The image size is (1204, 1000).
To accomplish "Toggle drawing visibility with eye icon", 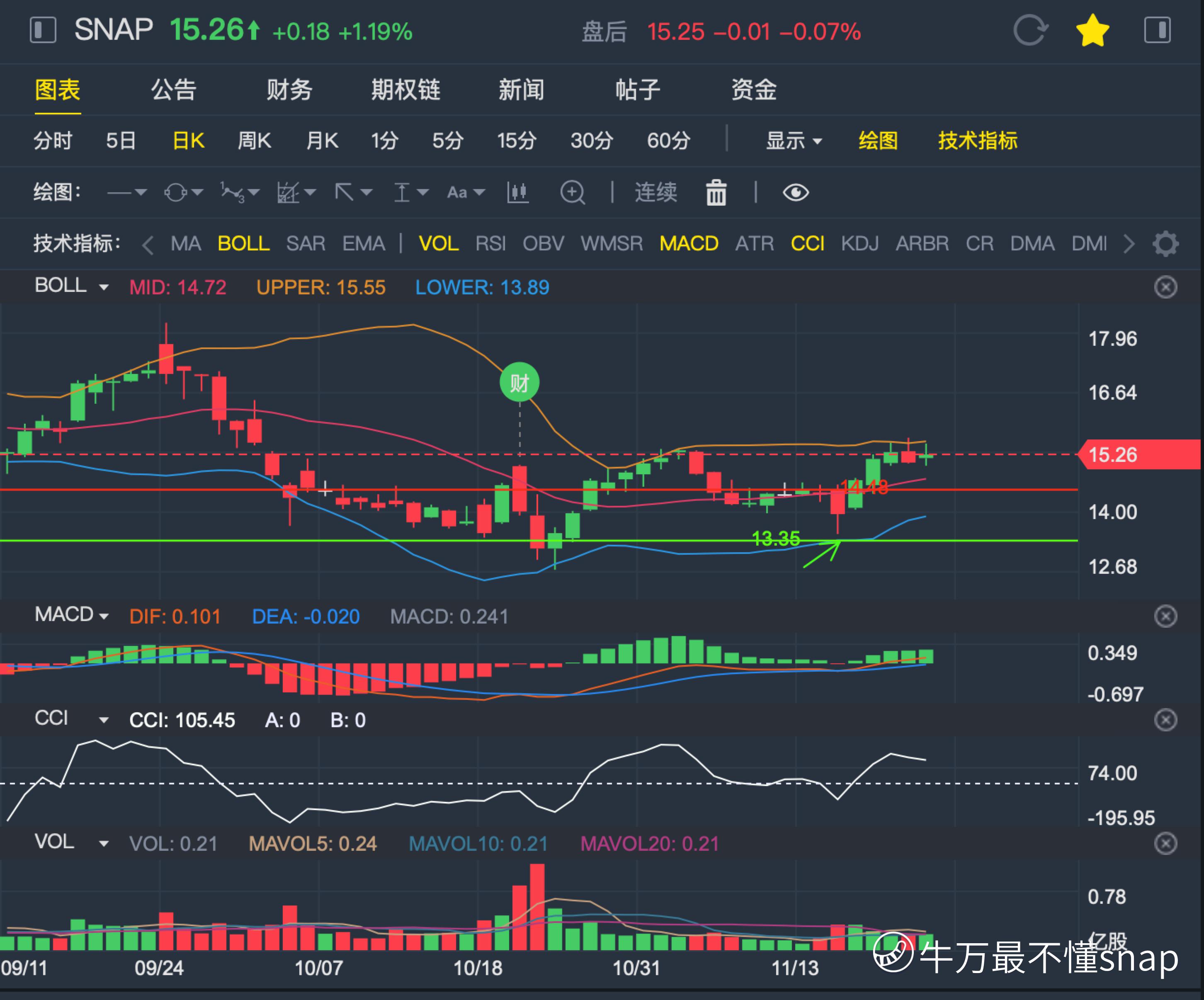I will [796, 193].
